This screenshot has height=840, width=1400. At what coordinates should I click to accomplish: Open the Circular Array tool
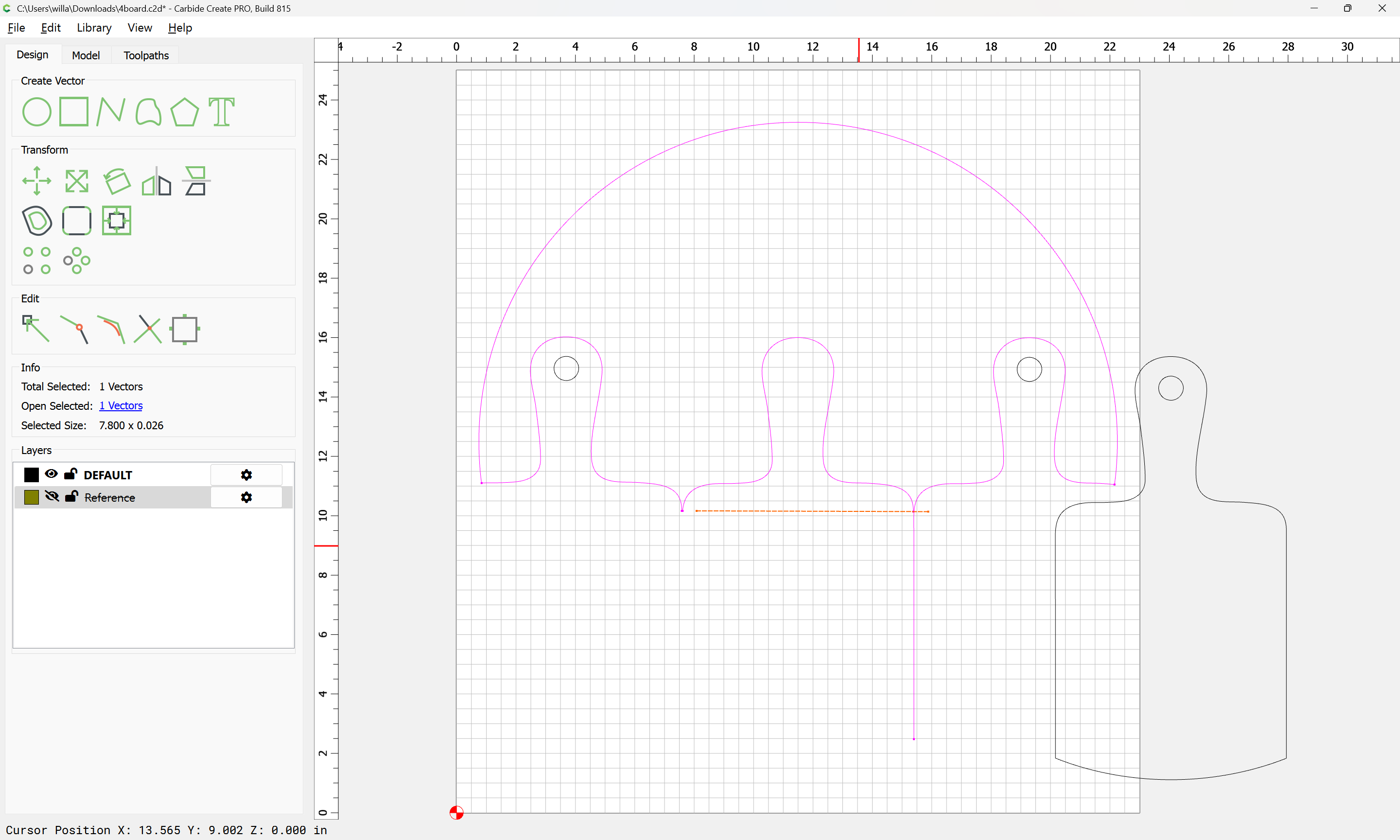pyautogui.click(x=77, y=261)
